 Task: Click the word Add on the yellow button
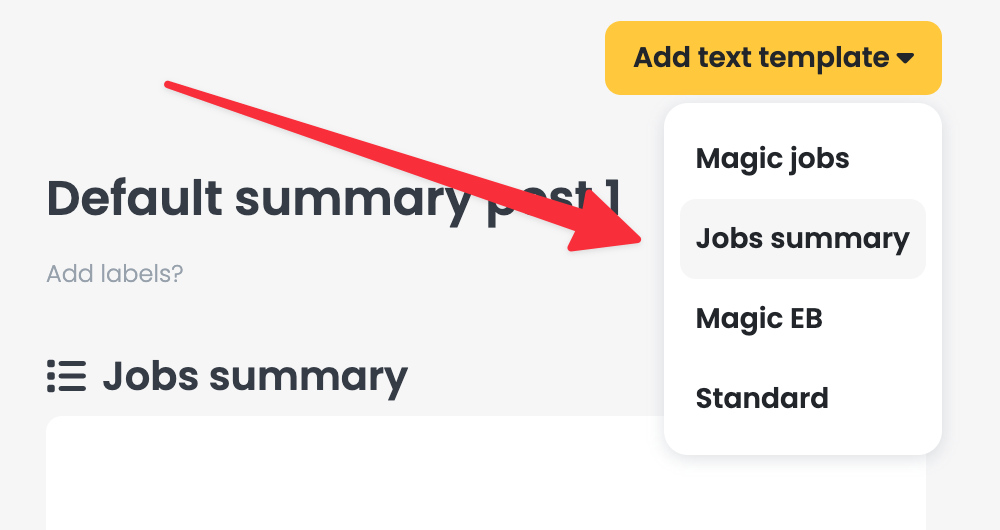[661, 57]
